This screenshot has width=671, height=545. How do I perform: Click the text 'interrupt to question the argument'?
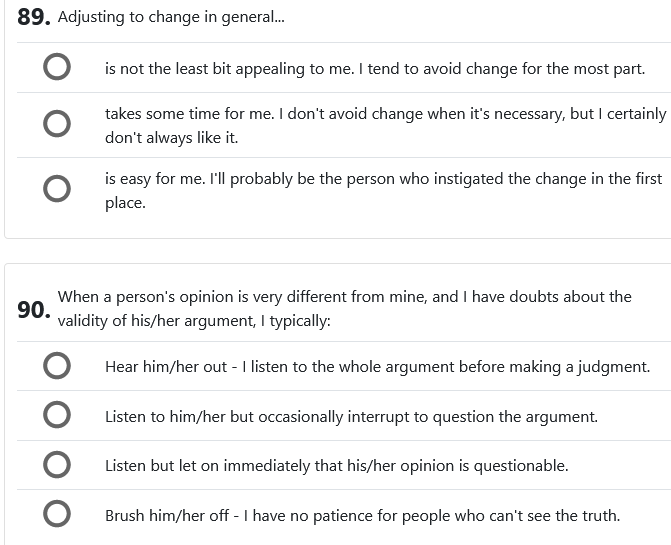[x=470, y=416]
